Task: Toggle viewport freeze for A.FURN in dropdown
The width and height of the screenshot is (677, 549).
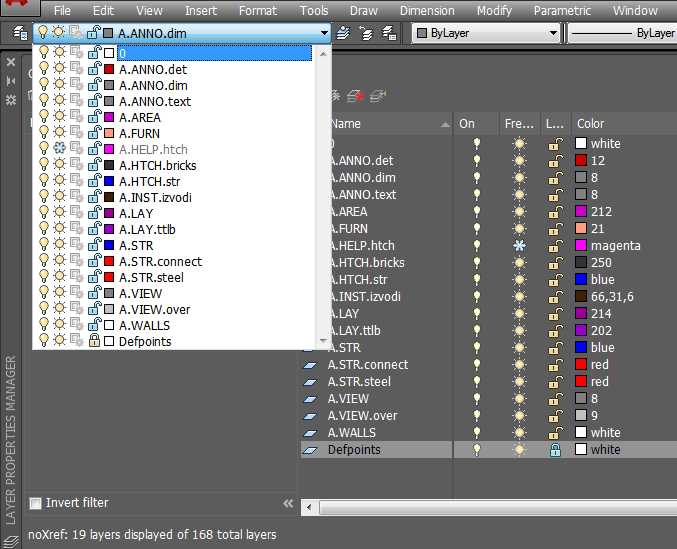Action: pos(76,133)
